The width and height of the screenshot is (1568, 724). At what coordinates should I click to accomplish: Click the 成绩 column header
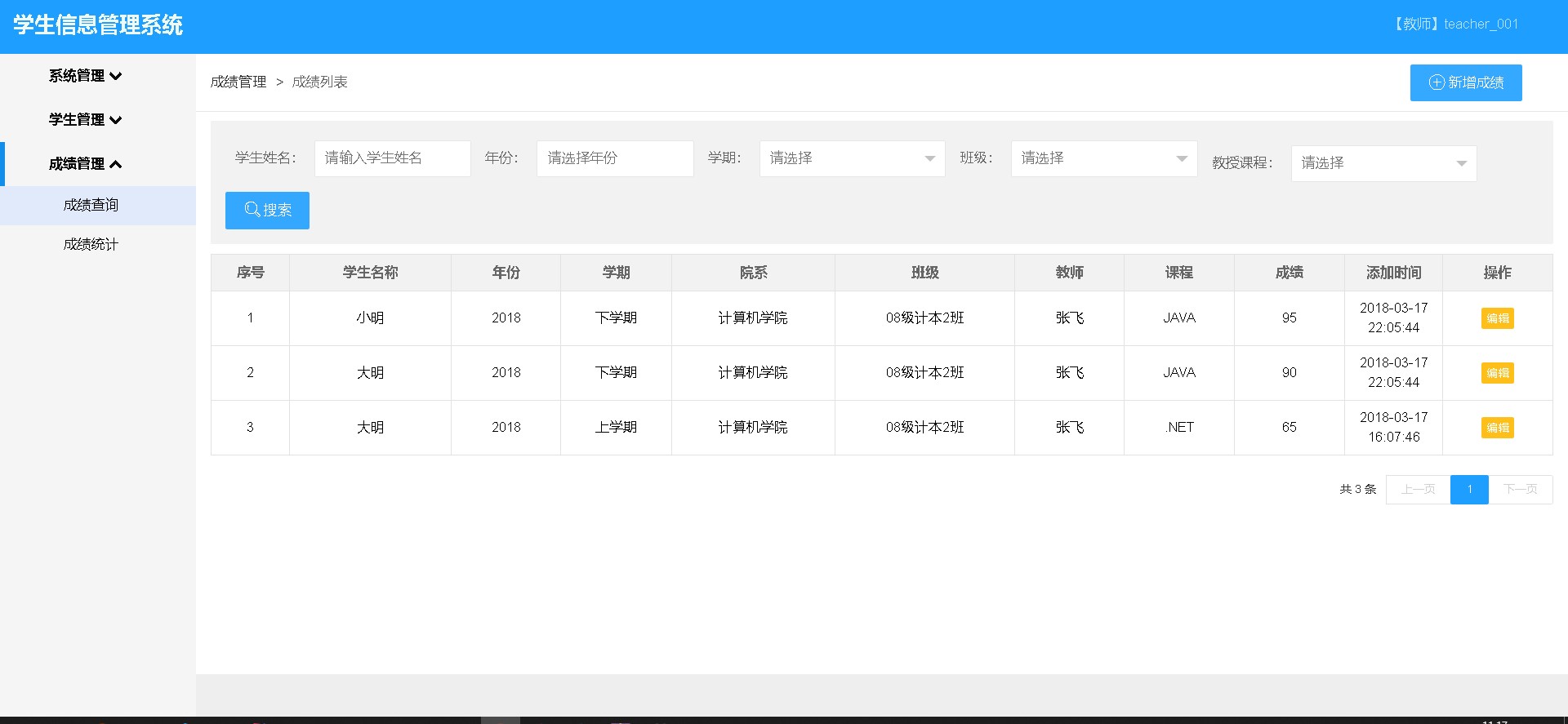click(x=1289, y=273)
